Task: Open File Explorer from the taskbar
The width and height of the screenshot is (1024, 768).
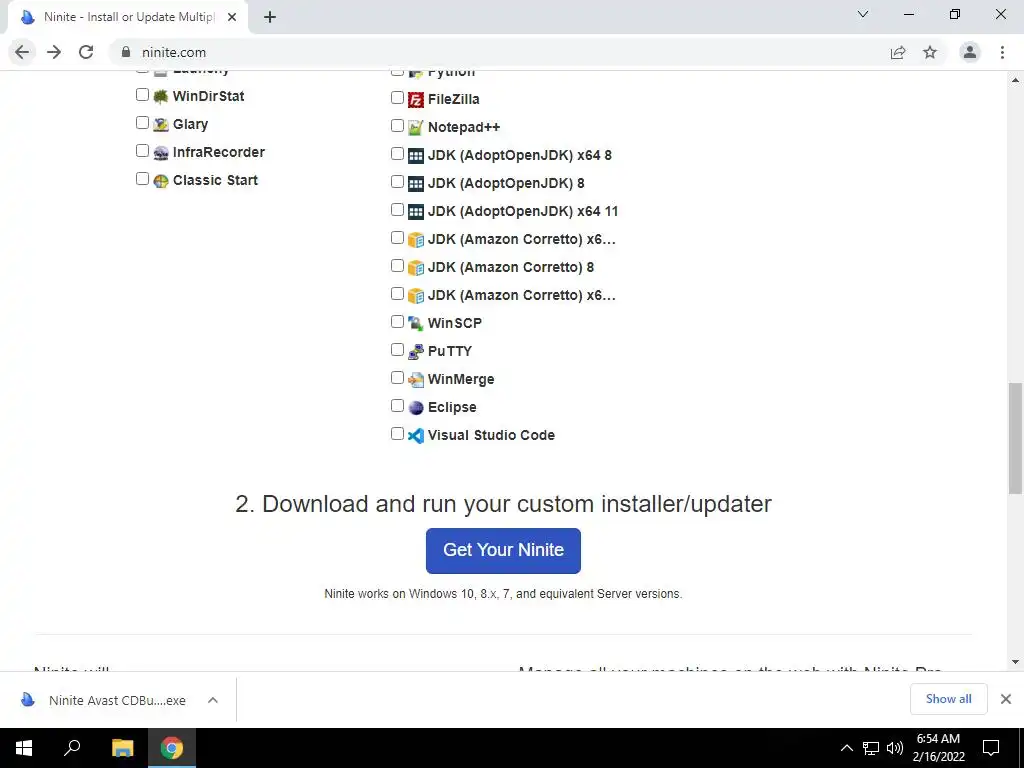Action: pyautogui.click(x=122, y=748)
